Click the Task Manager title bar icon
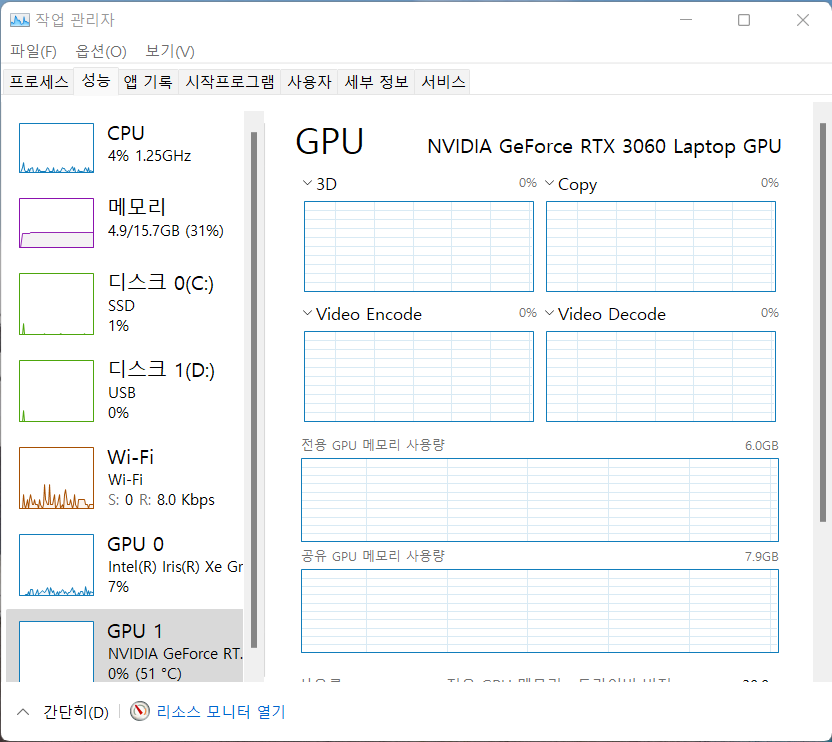Viewport: 832px width, 742px height. point(19,19)
